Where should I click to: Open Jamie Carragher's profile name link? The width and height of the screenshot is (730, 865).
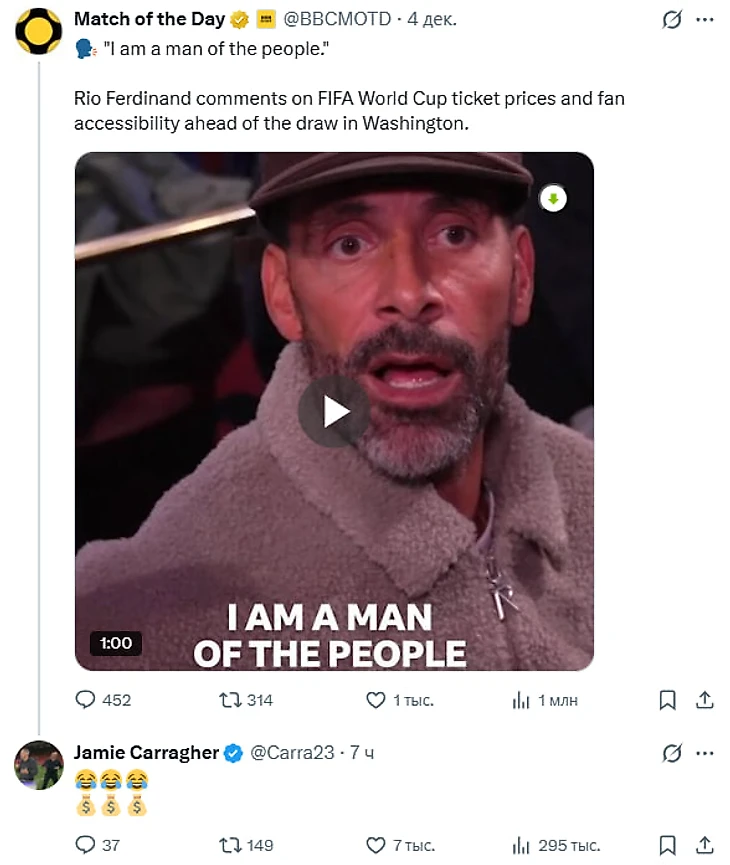coord(146,753)
